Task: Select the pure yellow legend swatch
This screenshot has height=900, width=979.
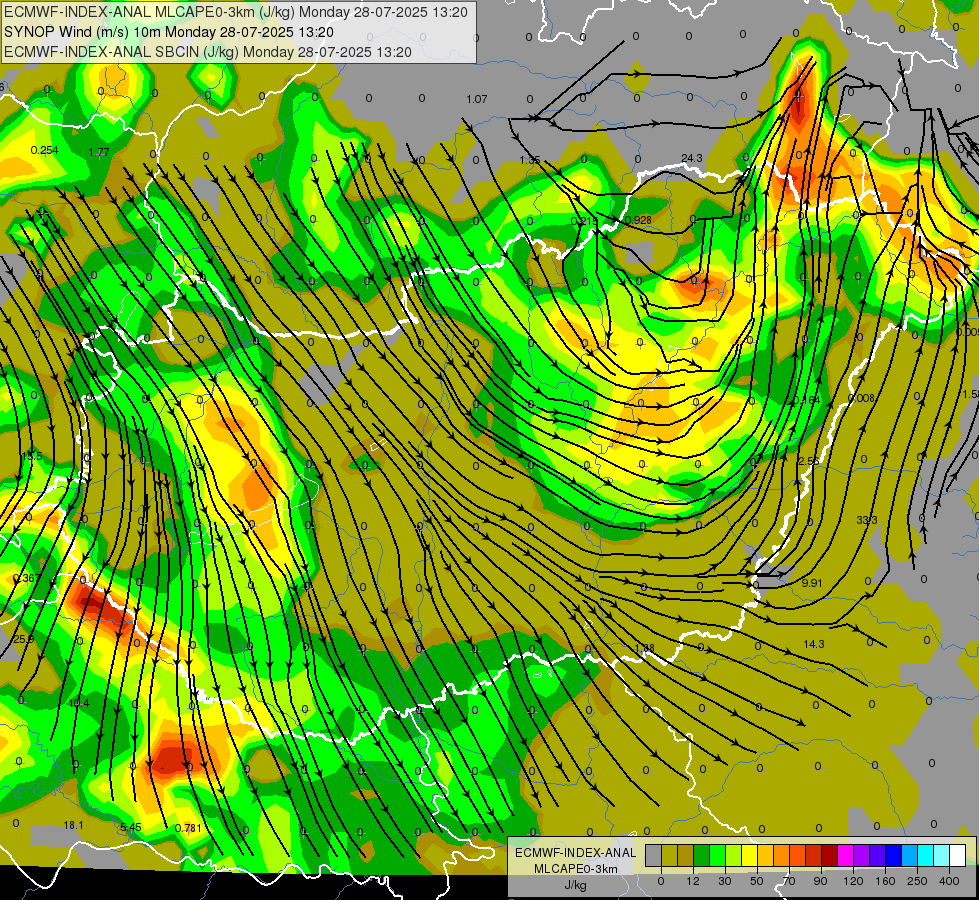Action: coord(750,855)
